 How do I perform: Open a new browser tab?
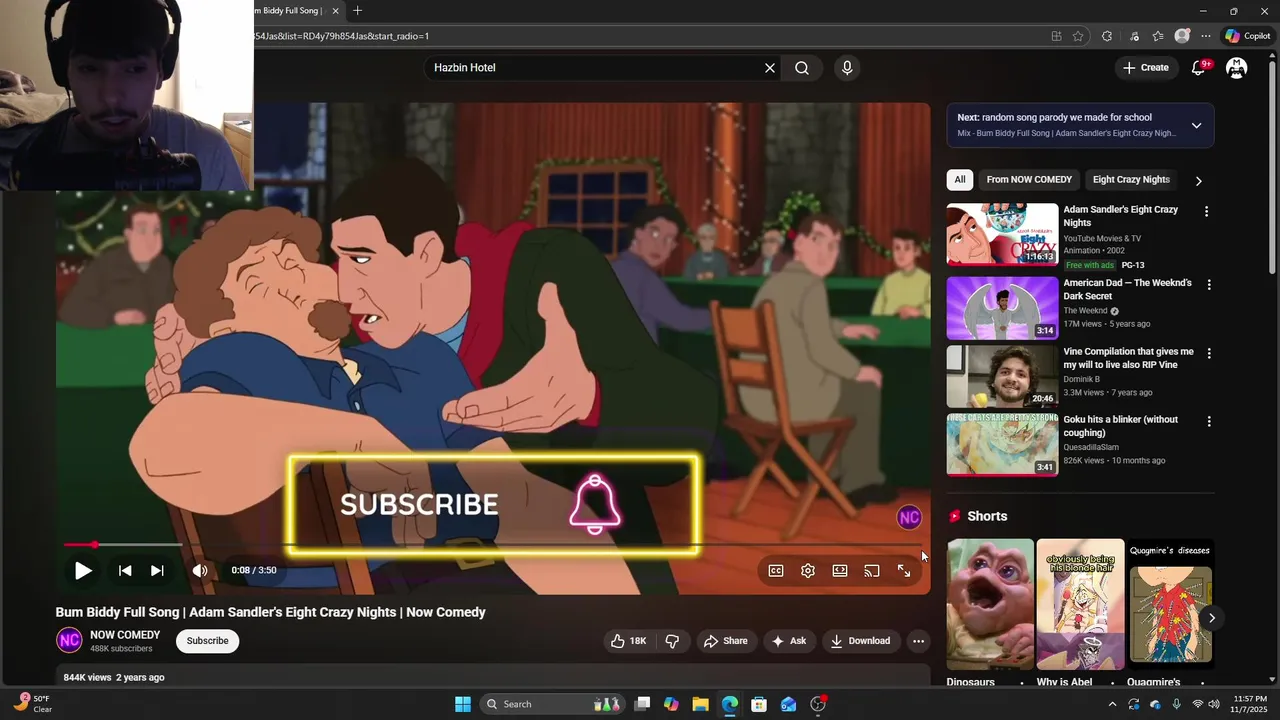(x=358, y=11)
